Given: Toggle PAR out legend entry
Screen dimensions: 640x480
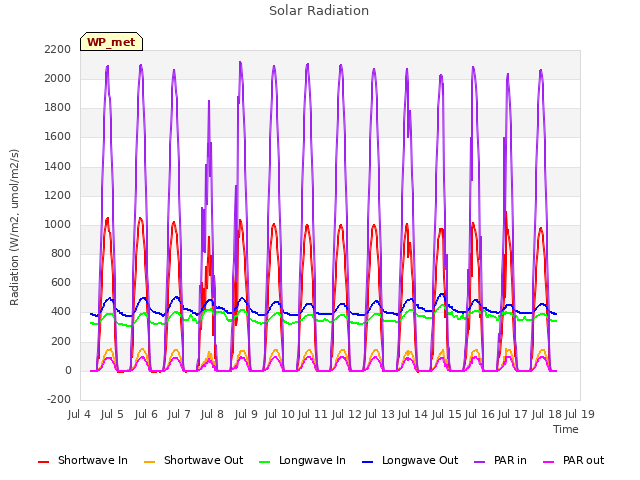Looking at the screenshot, I should pos(573,460).
